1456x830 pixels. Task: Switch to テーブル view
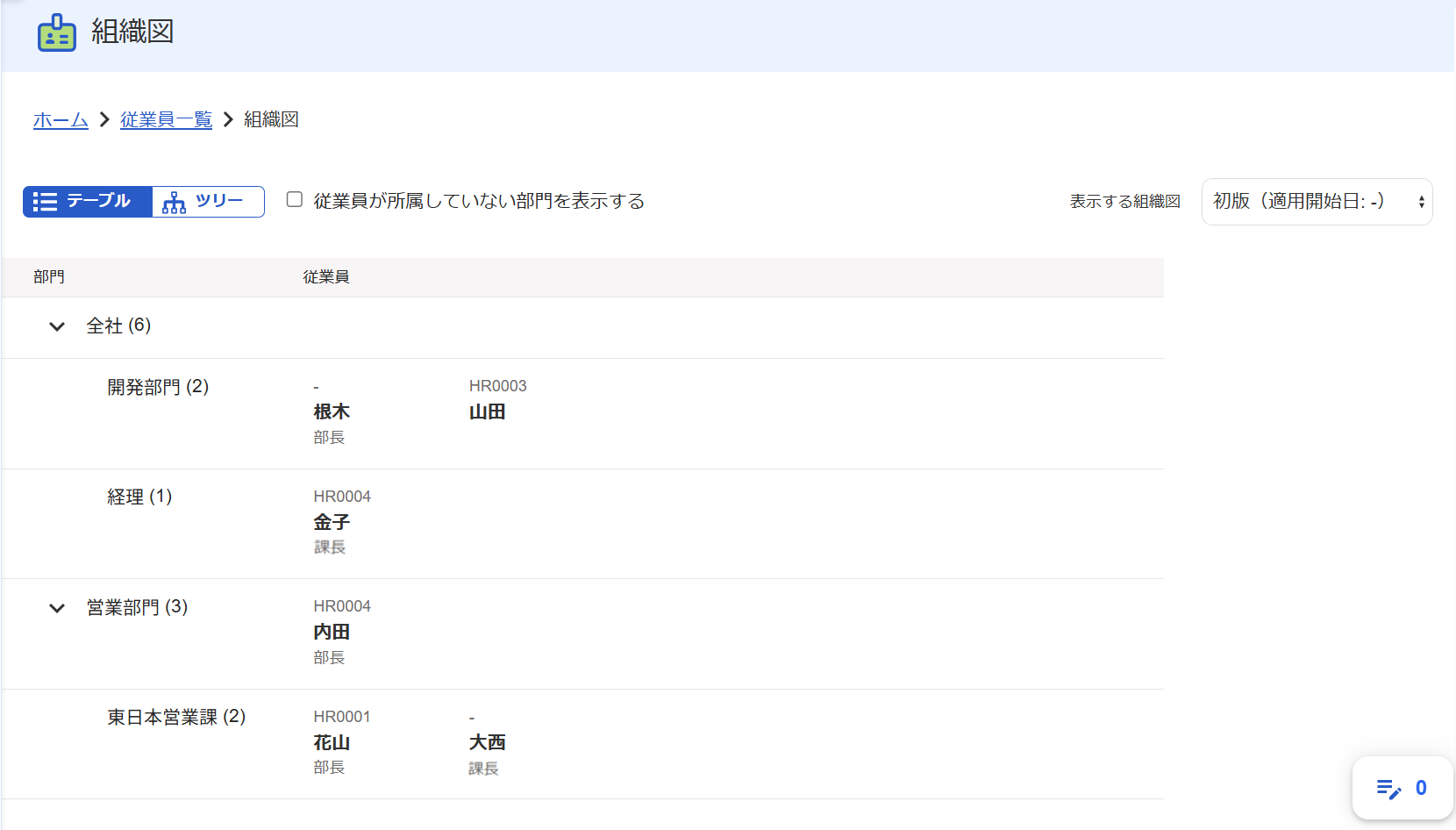(x=88, y=202)
